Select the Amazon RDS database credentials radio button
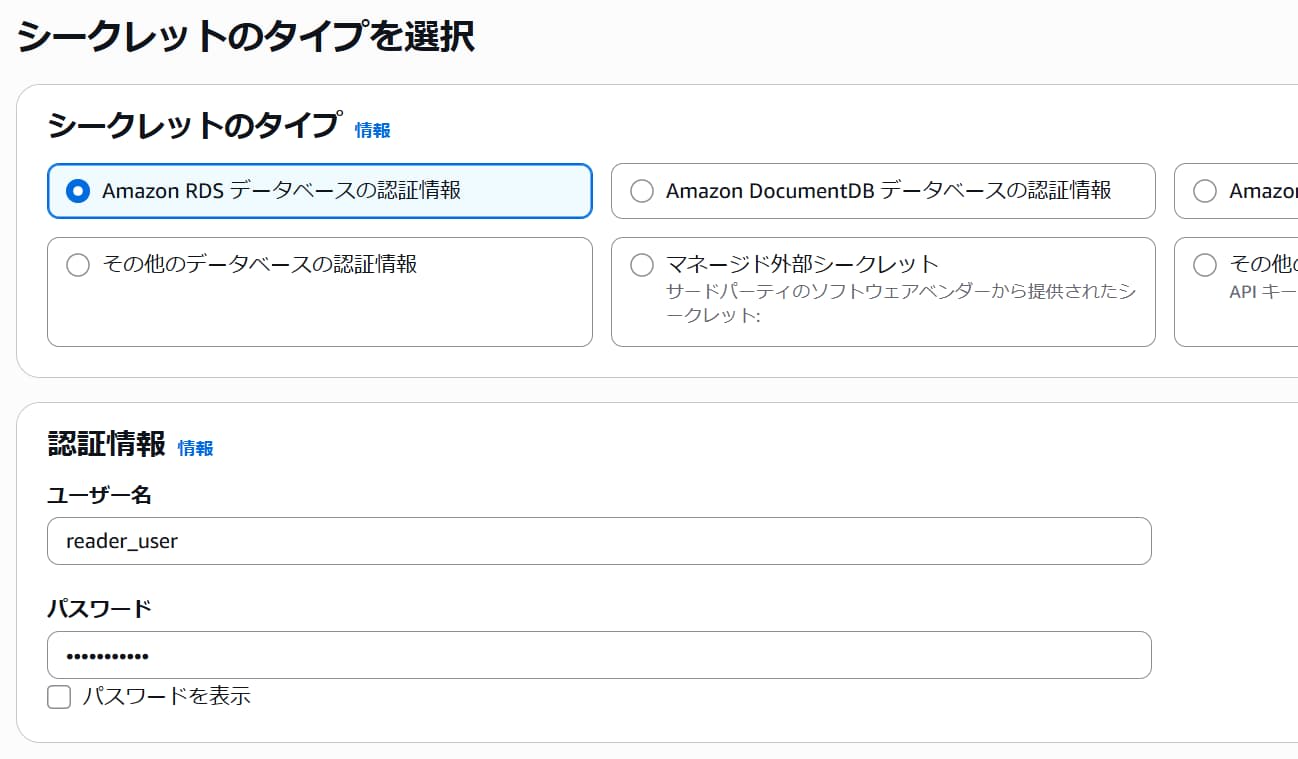The height and width of the screenshot is (759, 1298). click(77, 191)
